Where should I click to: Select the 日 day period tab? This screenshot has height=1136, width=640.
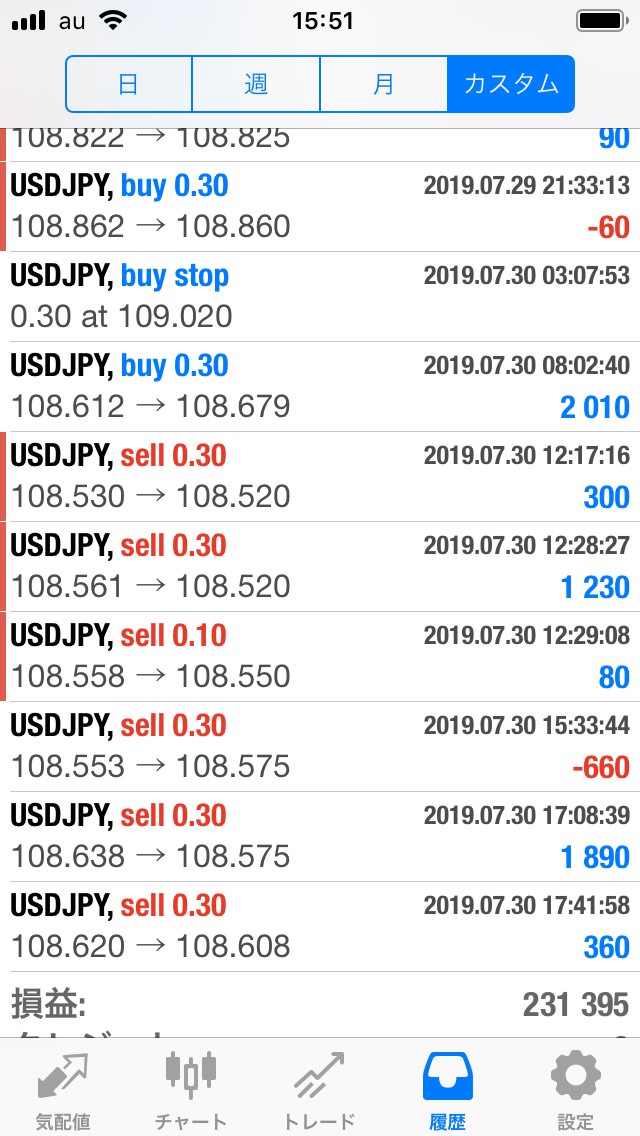[129, 84]
